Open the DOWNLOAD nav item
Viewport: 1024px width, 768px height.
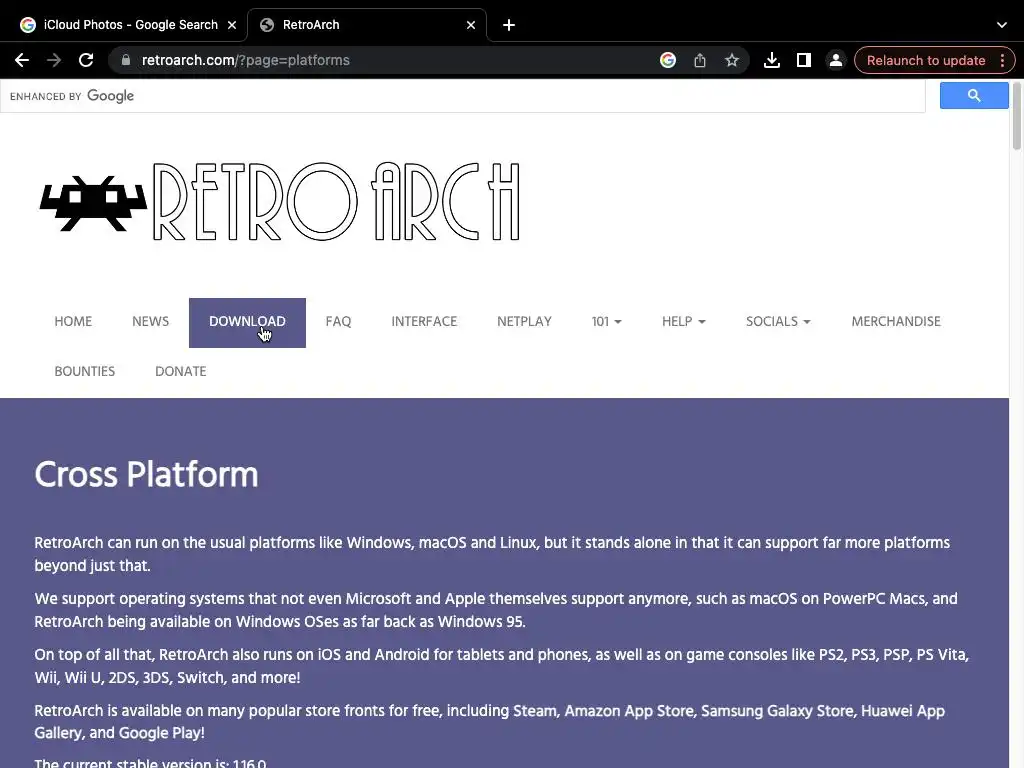247,323
